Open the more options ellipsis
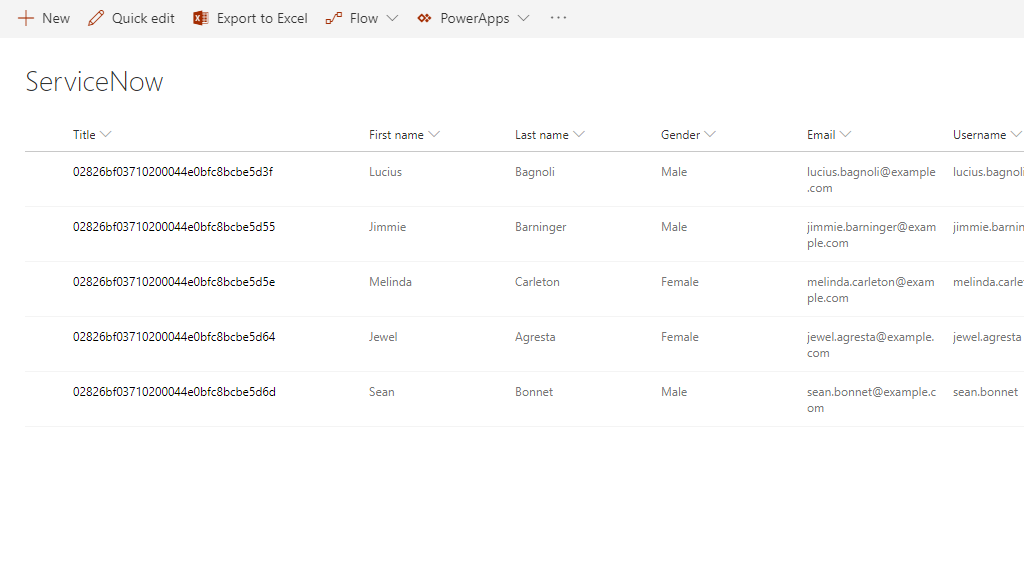 point(558,18)
